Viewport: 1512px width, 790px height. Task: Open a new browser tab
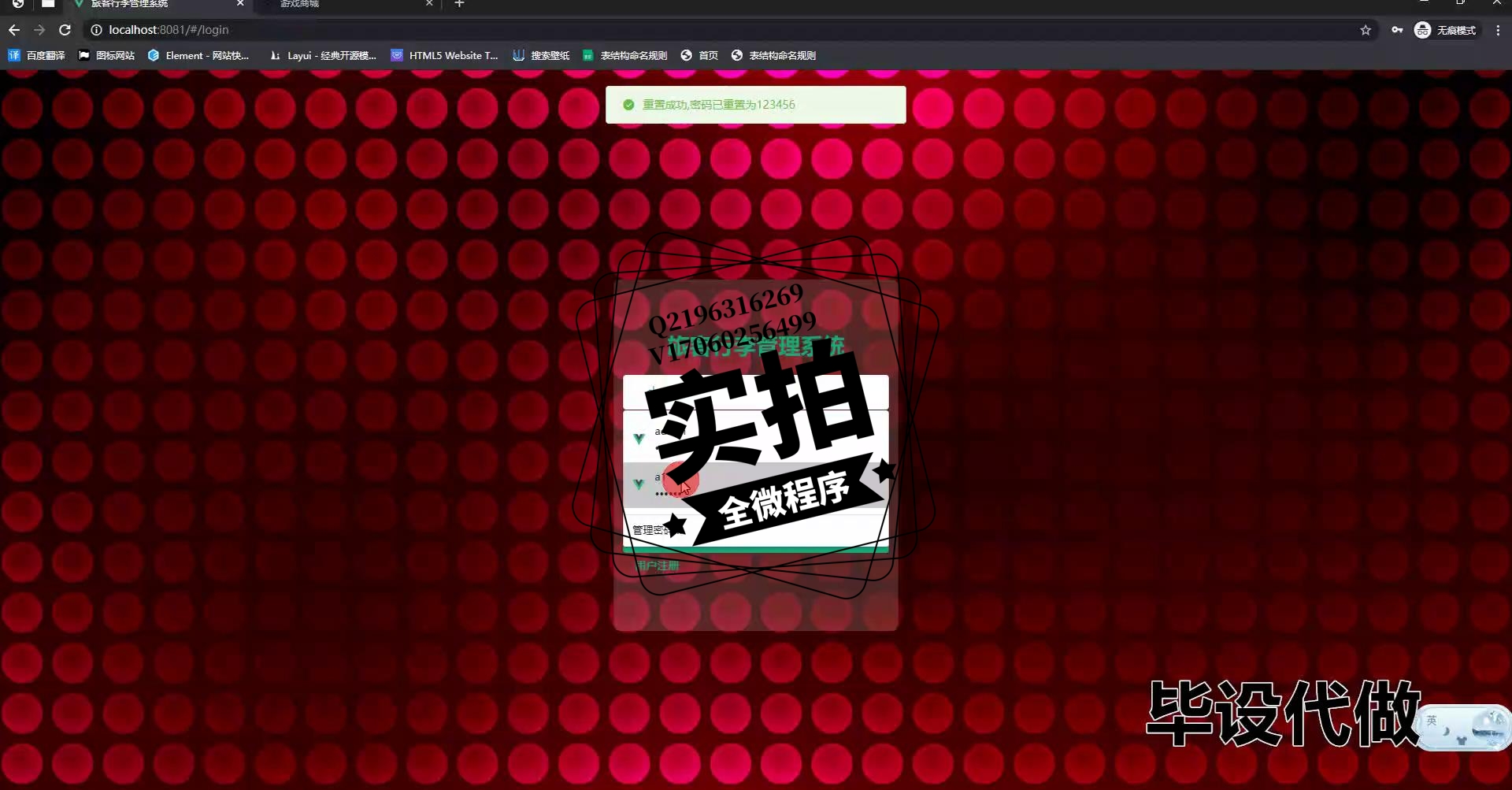[x=460, y=4]
